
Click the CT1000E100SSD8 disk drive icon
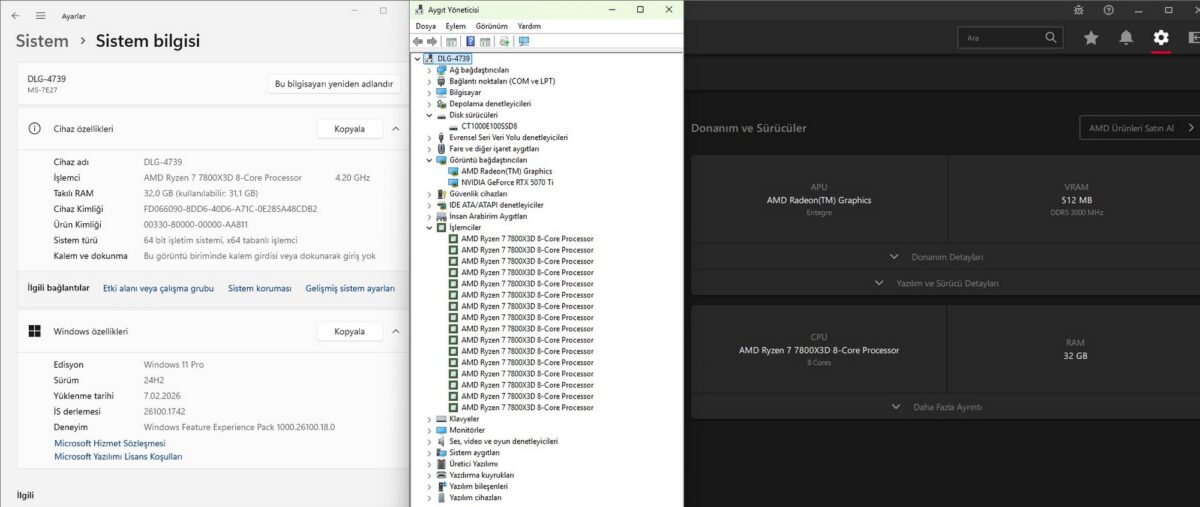(x=454, y=126)
